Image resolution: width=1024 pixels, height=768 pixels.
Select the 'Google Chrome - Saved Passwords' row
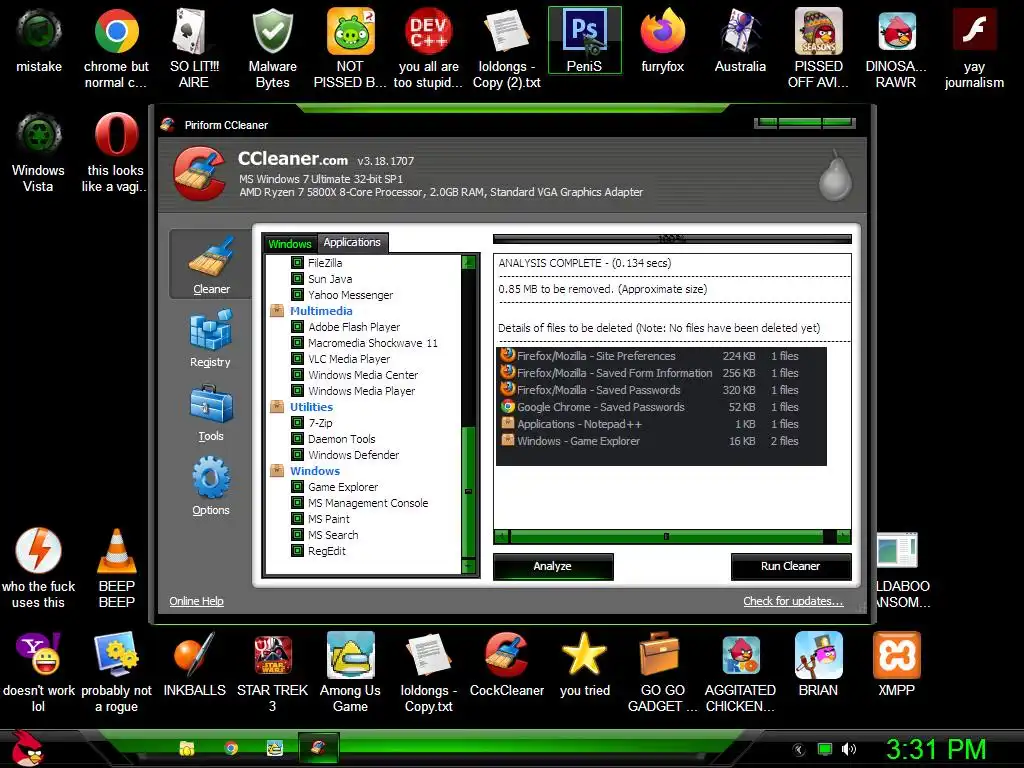point(661,407)
